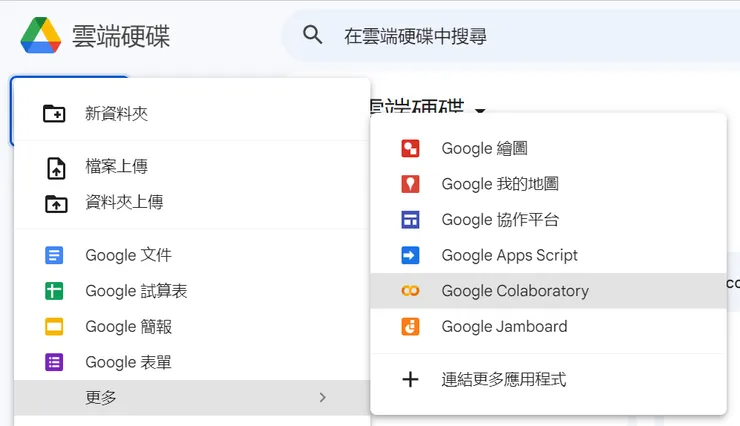Click the 在雲端硬碟中搜尋 search field
Viewport: 740px width, 426px height.
511,36
